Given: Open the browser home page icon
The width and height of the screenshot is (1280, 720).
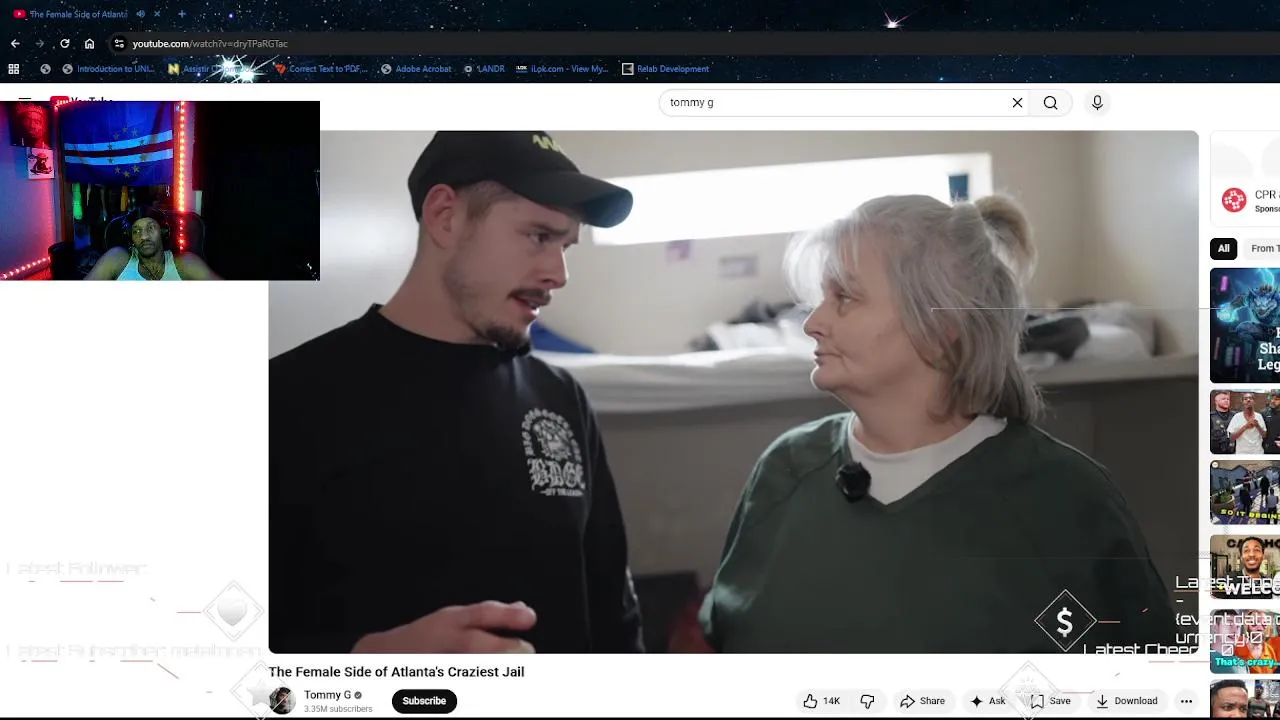Looking at the screenshot, I should [x=90, y=44].
